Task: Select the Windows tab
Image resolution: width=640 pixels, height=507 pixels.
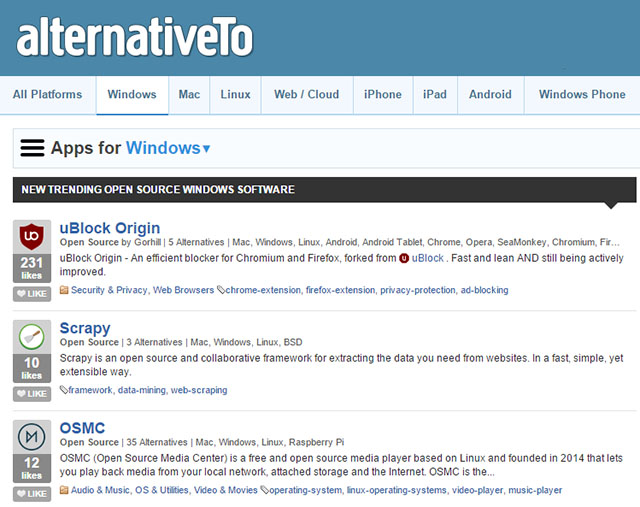Action: (132, 95)
